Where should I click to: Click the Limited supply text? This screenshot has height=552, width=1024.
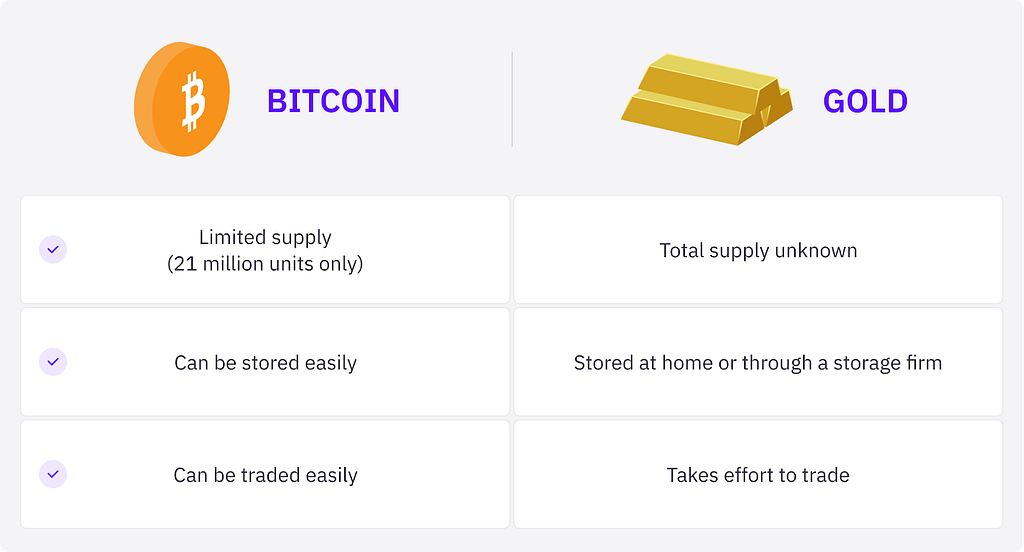pyautogui.click(x=265, y=236)
